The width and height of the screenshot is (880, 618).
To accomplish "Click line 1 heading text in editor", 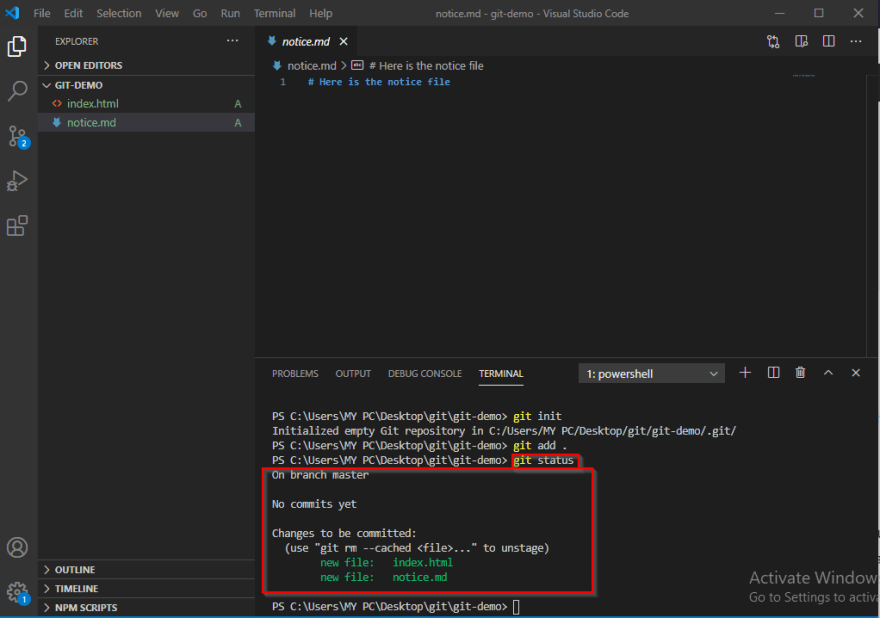I will click(379, 82).
